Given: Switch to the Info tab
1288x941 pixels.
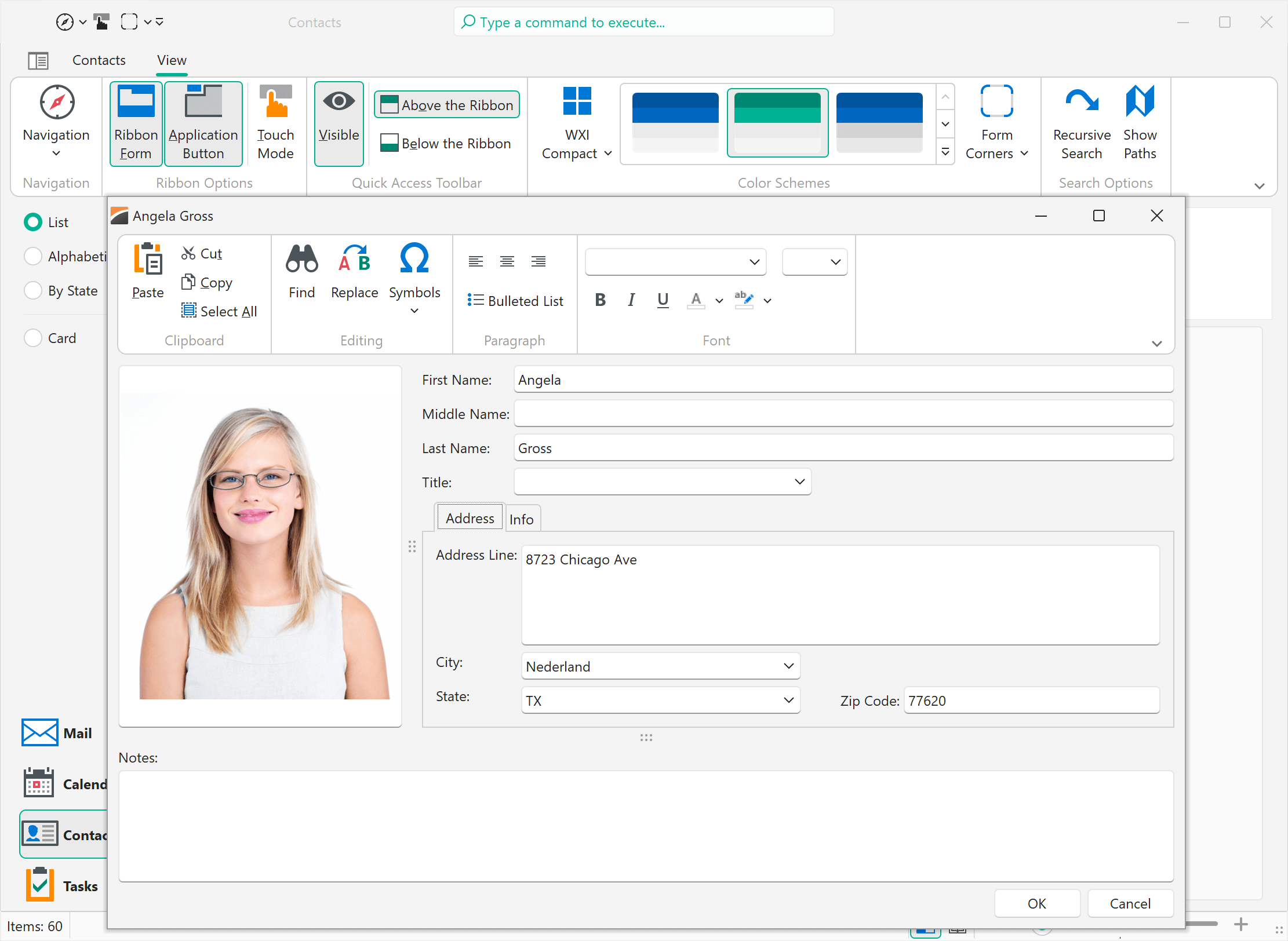Looking at the screenshot, I should (521, 519).
